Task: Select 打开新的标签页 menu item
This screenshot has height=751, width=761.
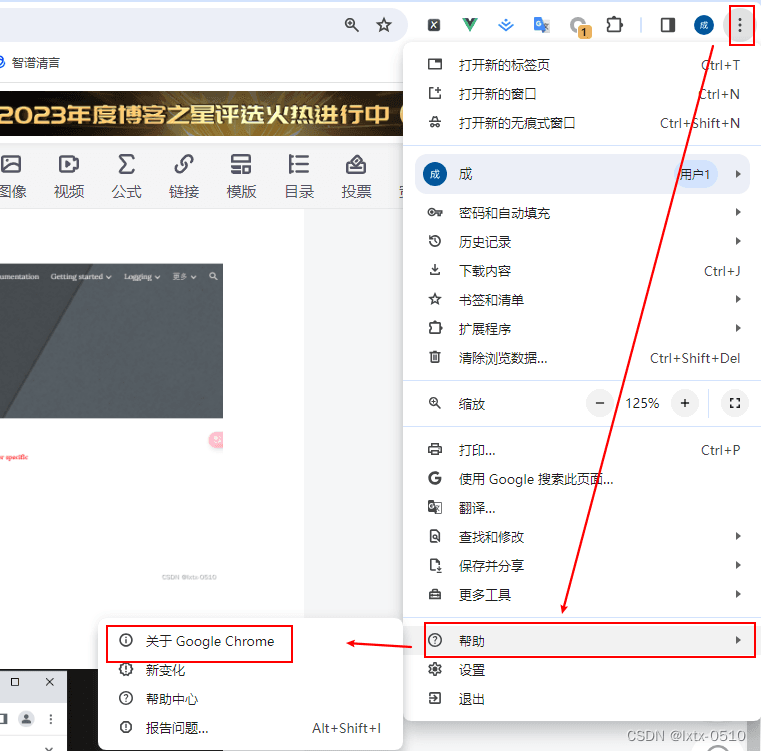Action: pos(582,65)
